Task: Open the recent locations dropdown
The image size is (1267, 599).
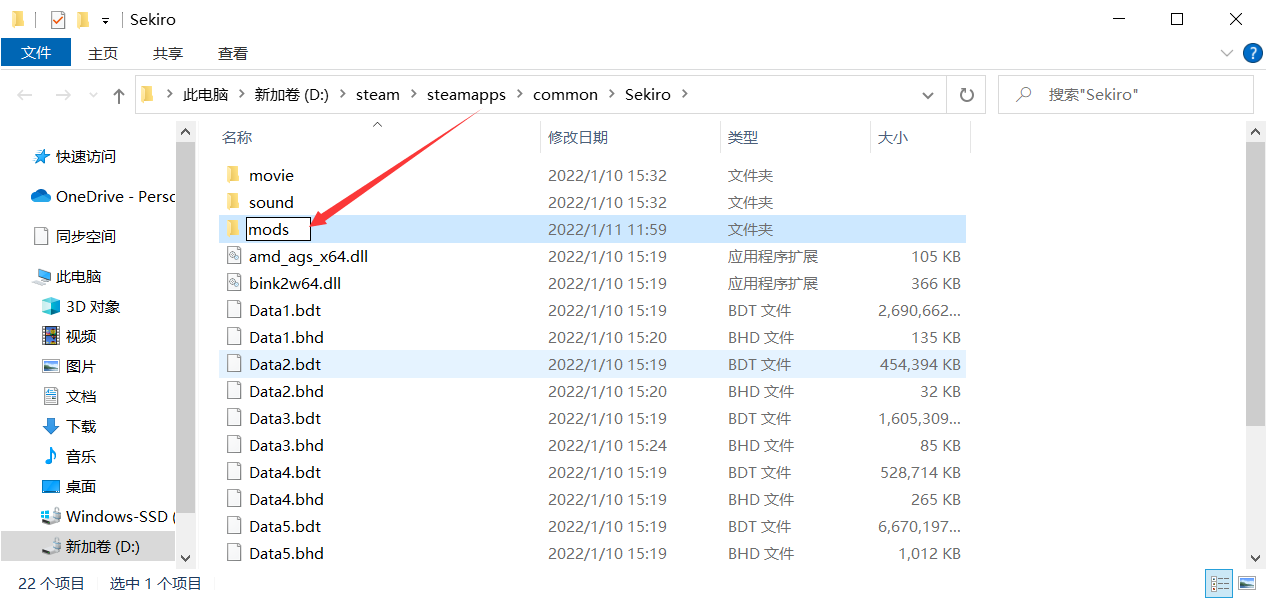Action: click(x=93, y=96)
